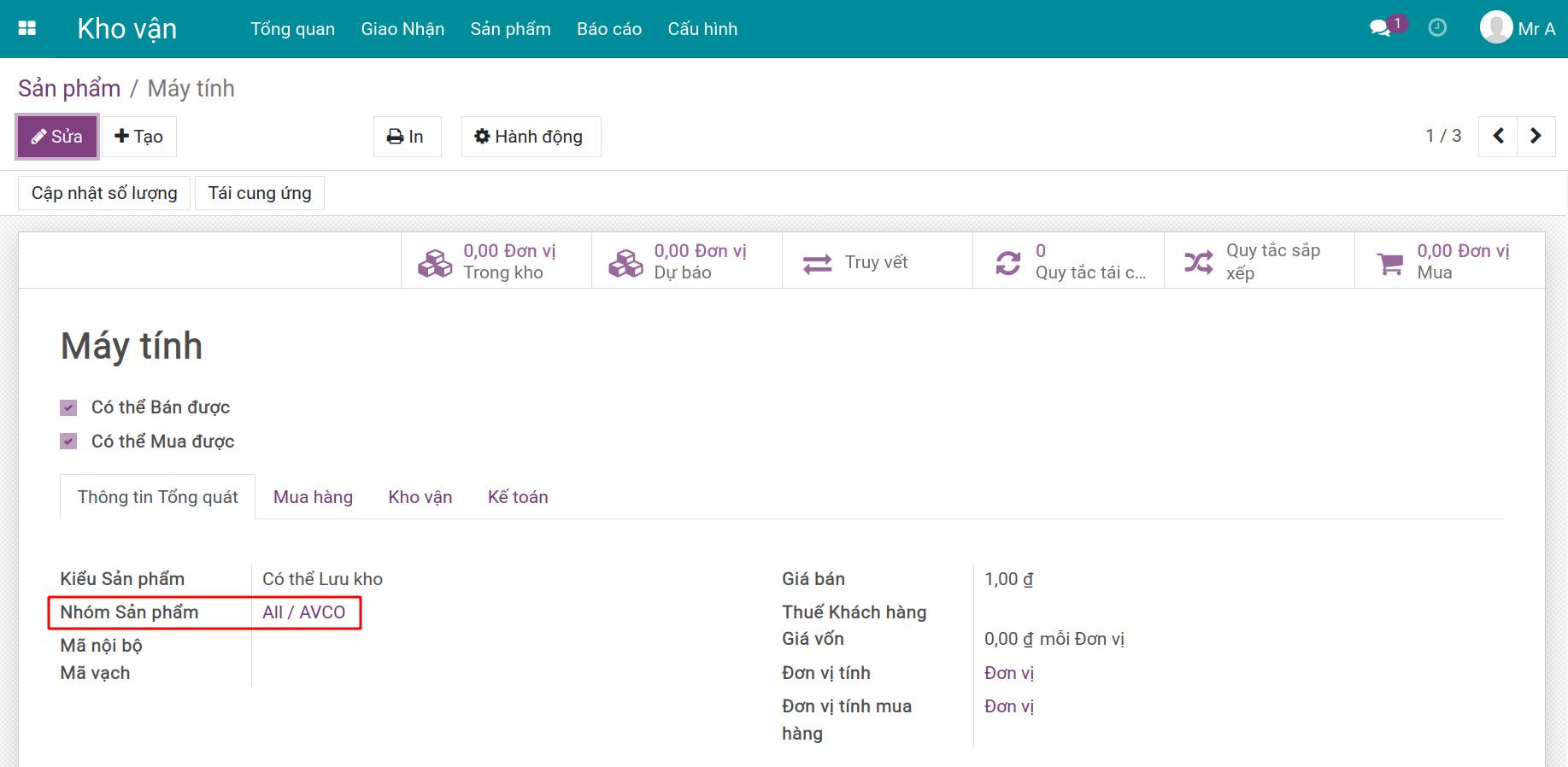Screen dimensions: 1568x767
Task: Switch to Kế toán tab
Action: tap(518, 497)
